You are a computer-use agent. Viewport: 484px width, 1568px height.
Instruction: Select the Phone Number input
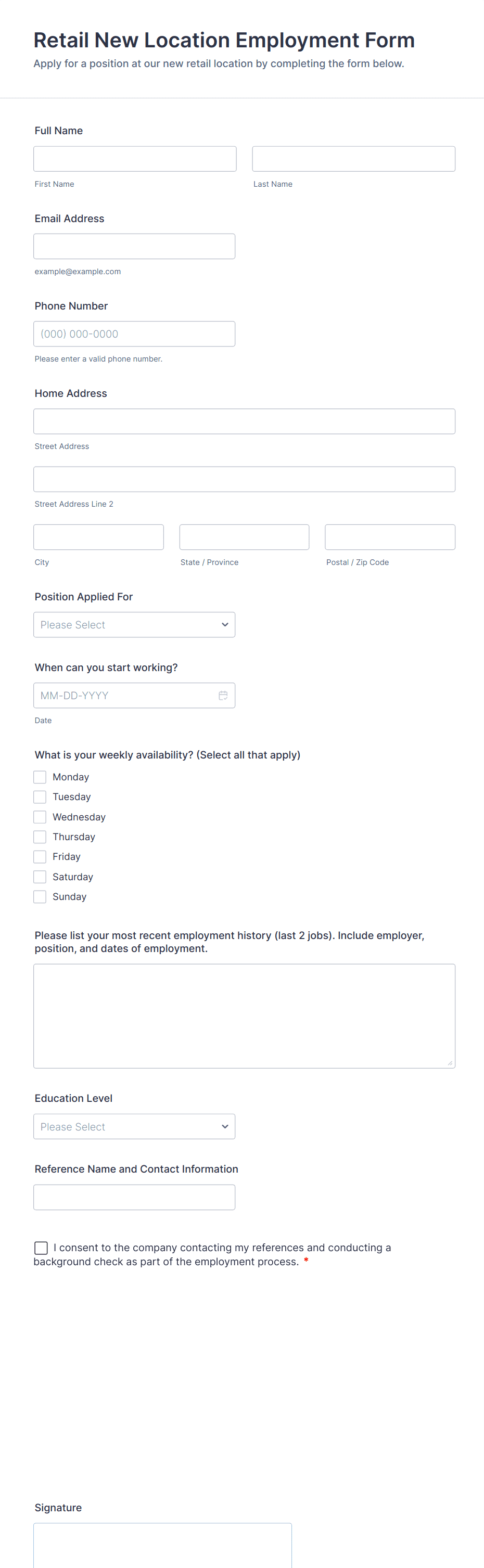(x=134, y=333)
